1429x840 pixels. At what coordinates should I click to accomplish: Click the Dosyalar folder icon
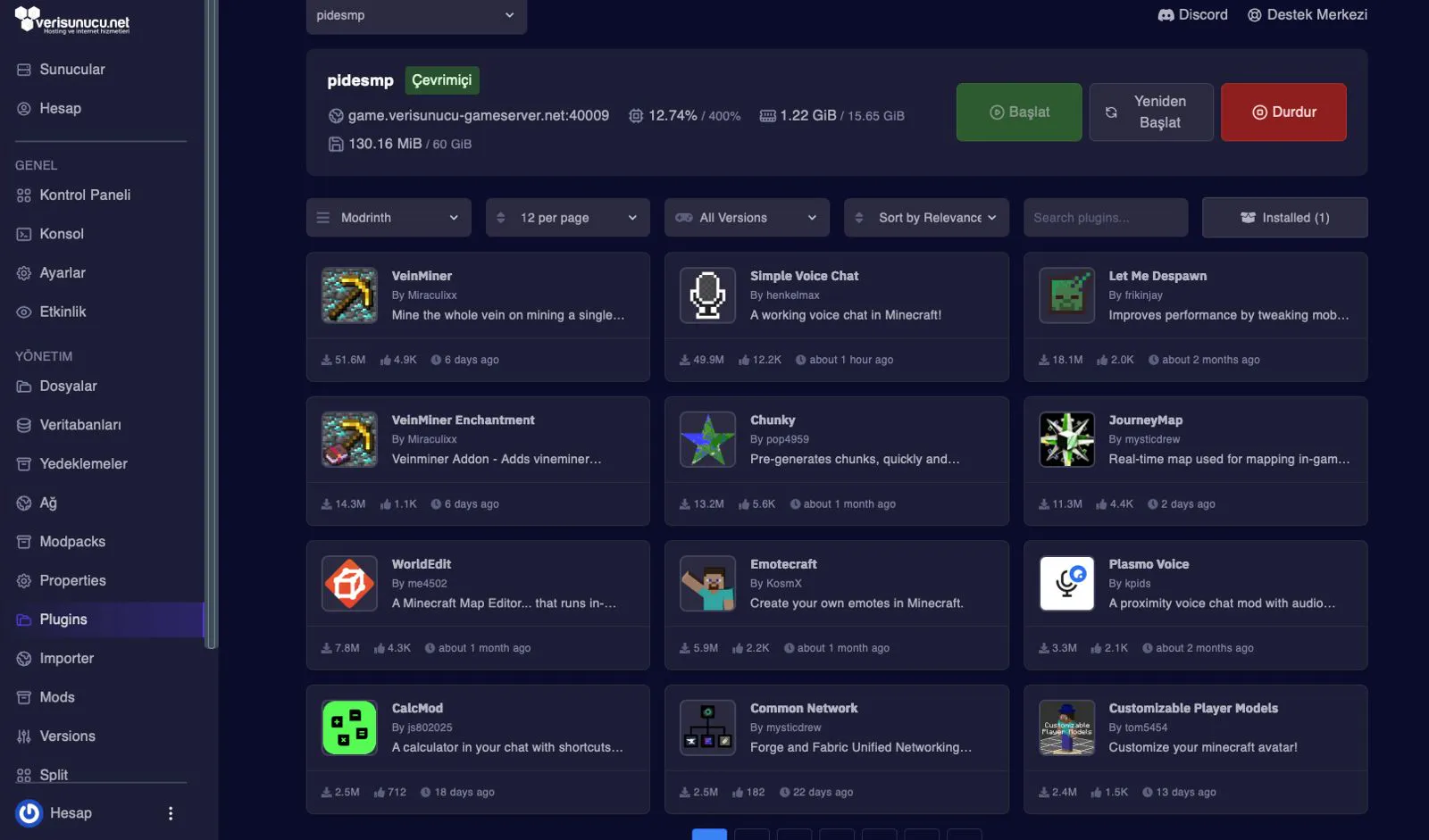(x=24, y=387)
